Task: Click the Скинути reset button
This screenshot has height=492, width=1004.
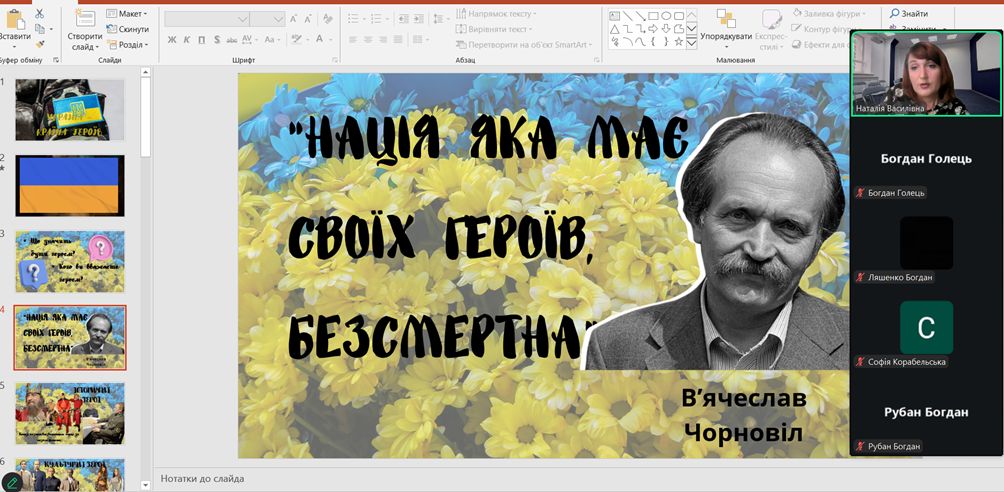Action: click(x=132, y=29)
